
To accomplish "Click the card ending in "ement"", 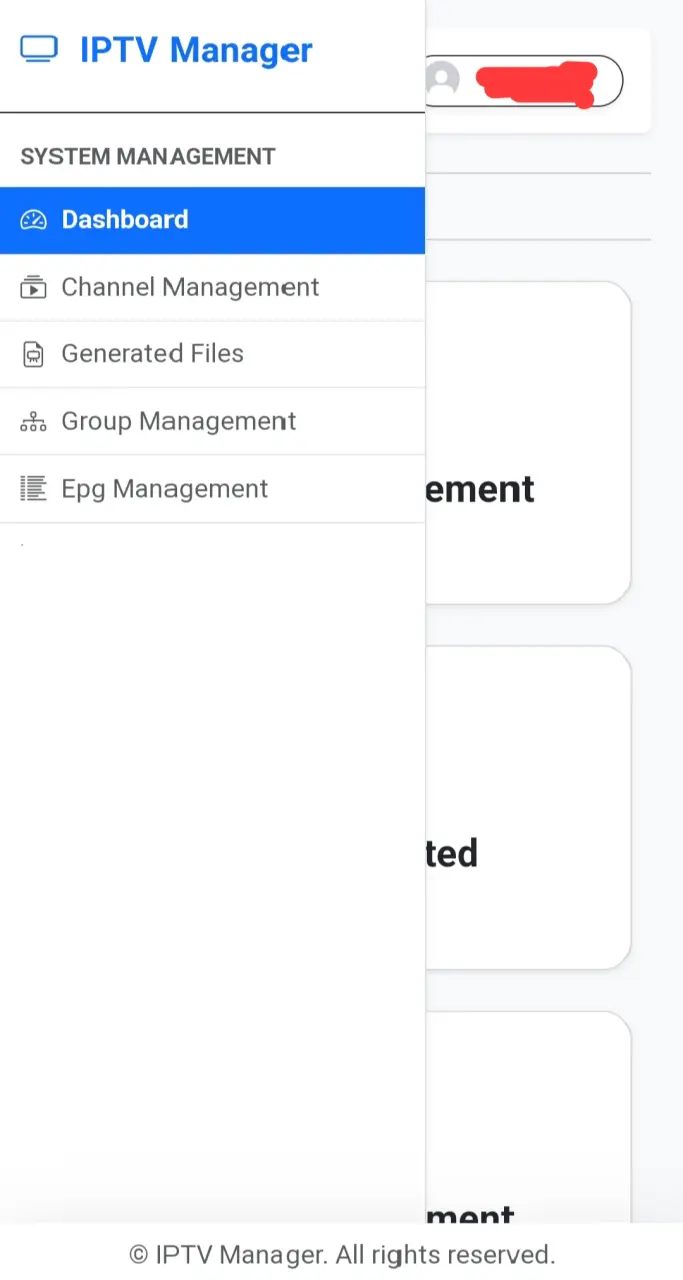I will pyautogui.click(x=528, y=442).
